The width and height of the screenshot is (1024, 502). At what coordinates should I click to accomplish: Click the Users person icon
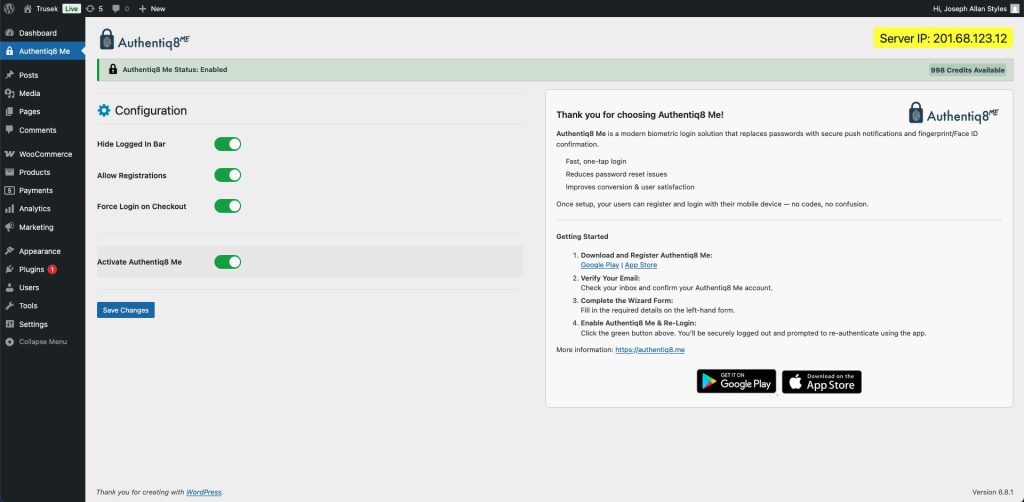click(x=9, y=287)
